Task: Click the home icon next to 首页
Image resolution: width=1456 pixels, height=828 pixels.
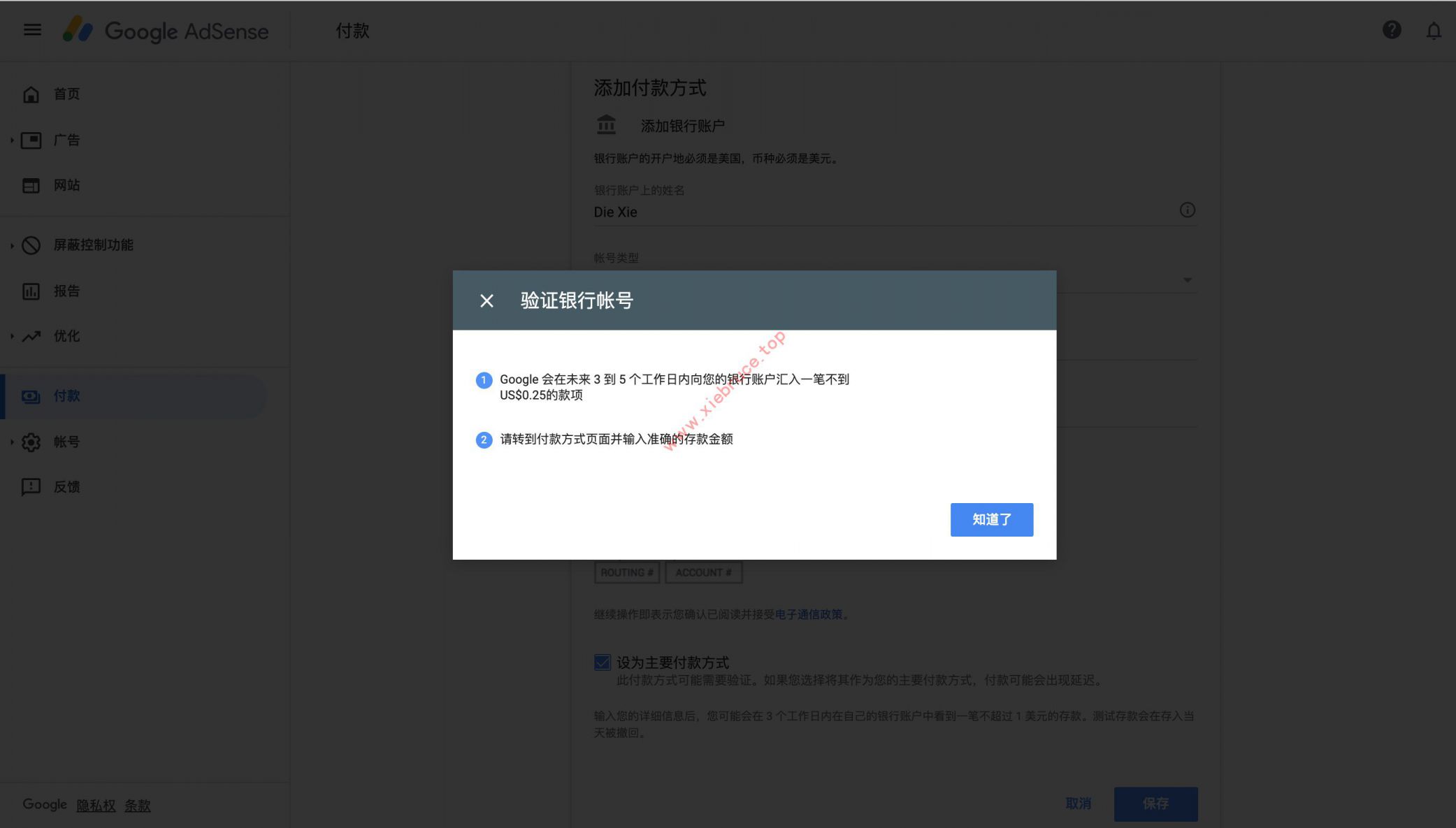Action: pyautogui.click(x=31, y=94)
